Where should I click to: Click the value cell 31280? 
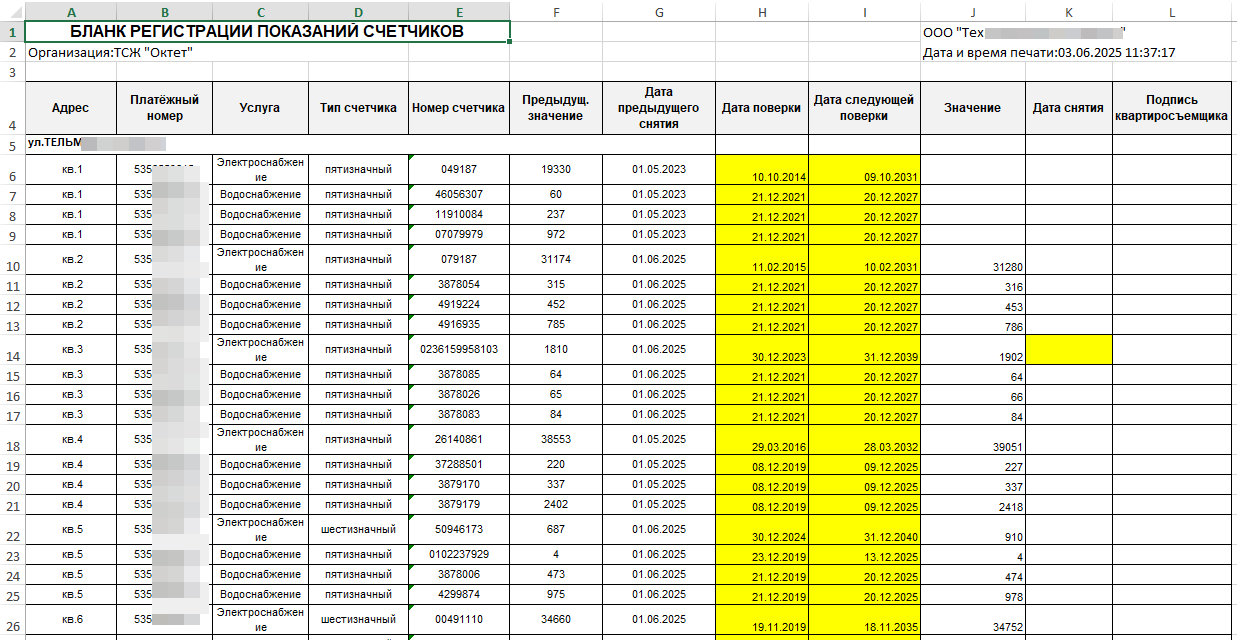[x=973, y=260]
